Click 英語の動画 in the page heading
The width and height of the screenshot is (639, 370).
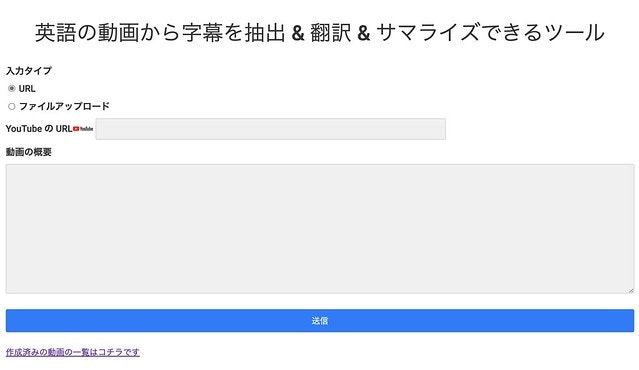(x=87, y=33)
